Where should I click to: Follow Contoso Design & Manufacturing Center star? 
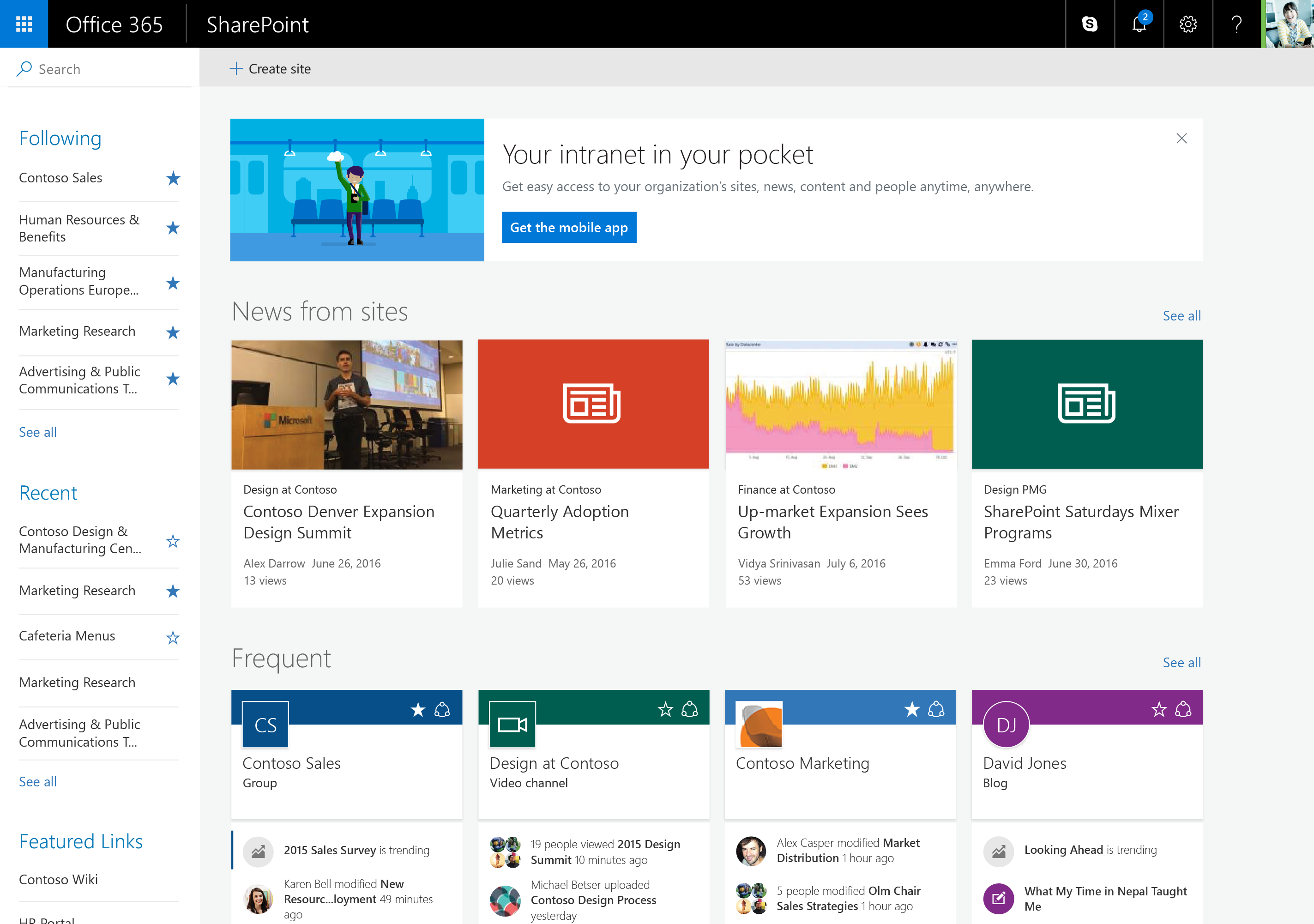coord(173,541)
